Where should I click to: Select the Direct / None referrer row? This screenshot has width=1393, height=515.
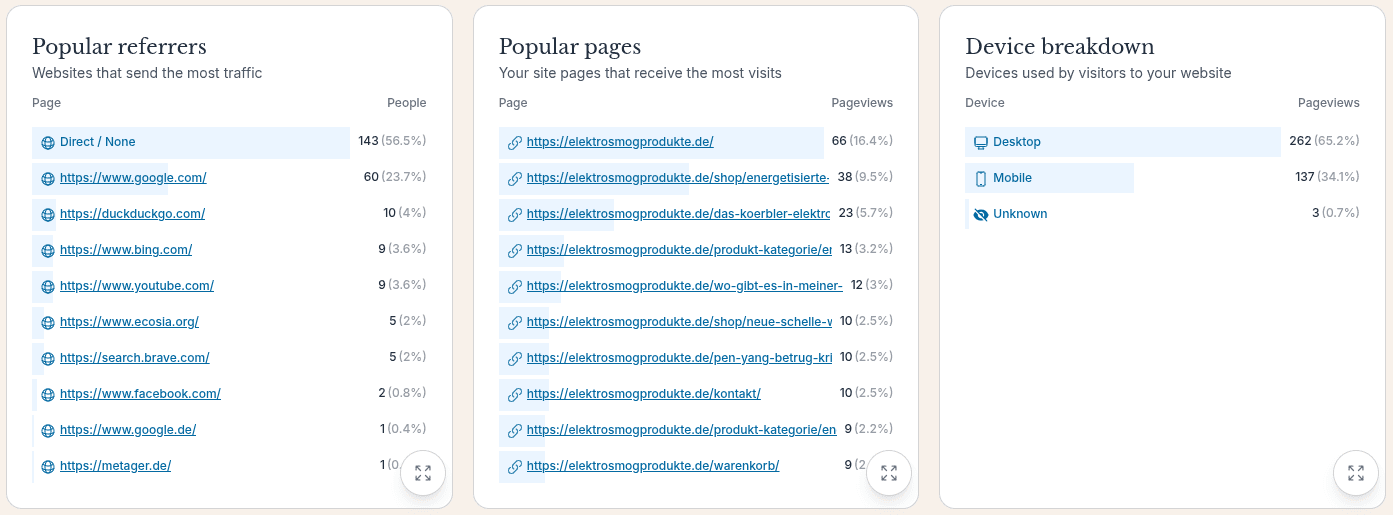tap(97, 142)
